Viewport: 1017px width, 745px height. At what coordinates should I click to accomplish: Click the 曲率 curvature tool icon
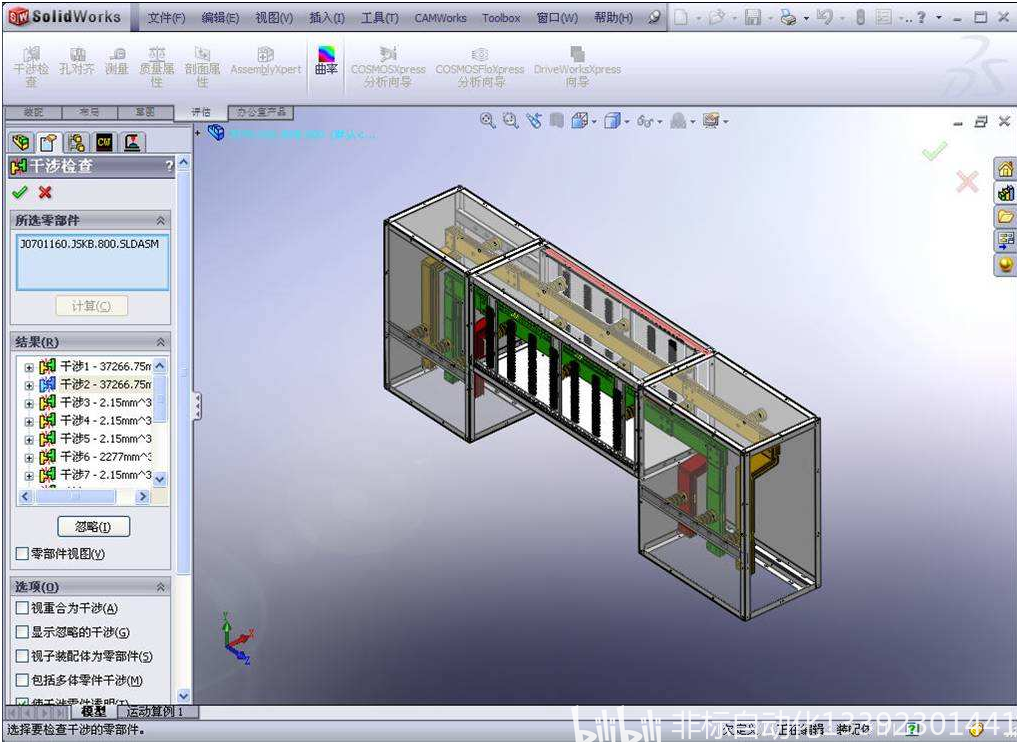(326, 60)
